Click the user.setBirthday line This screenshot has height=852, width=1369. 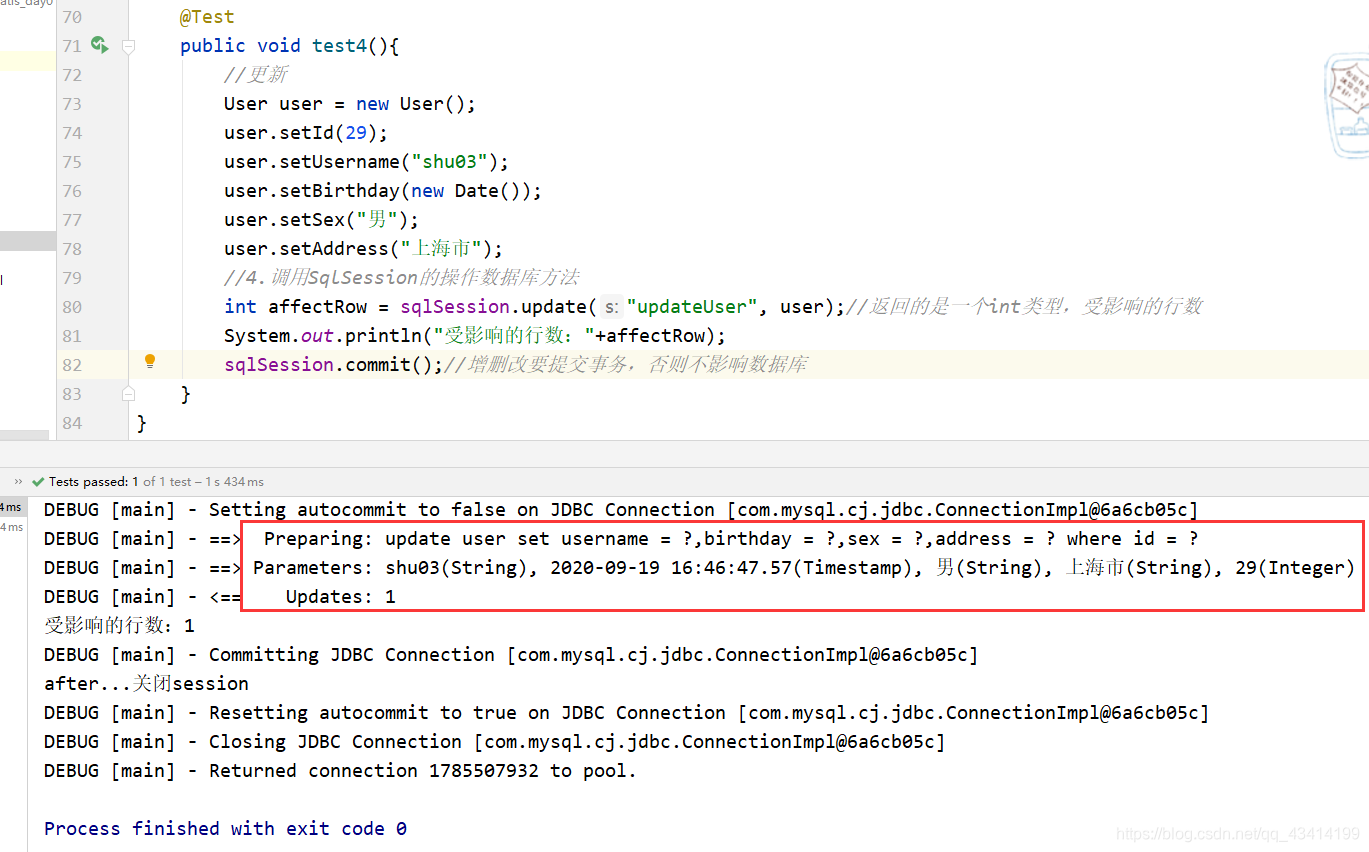pyautogui.click(x=383, y=191)
